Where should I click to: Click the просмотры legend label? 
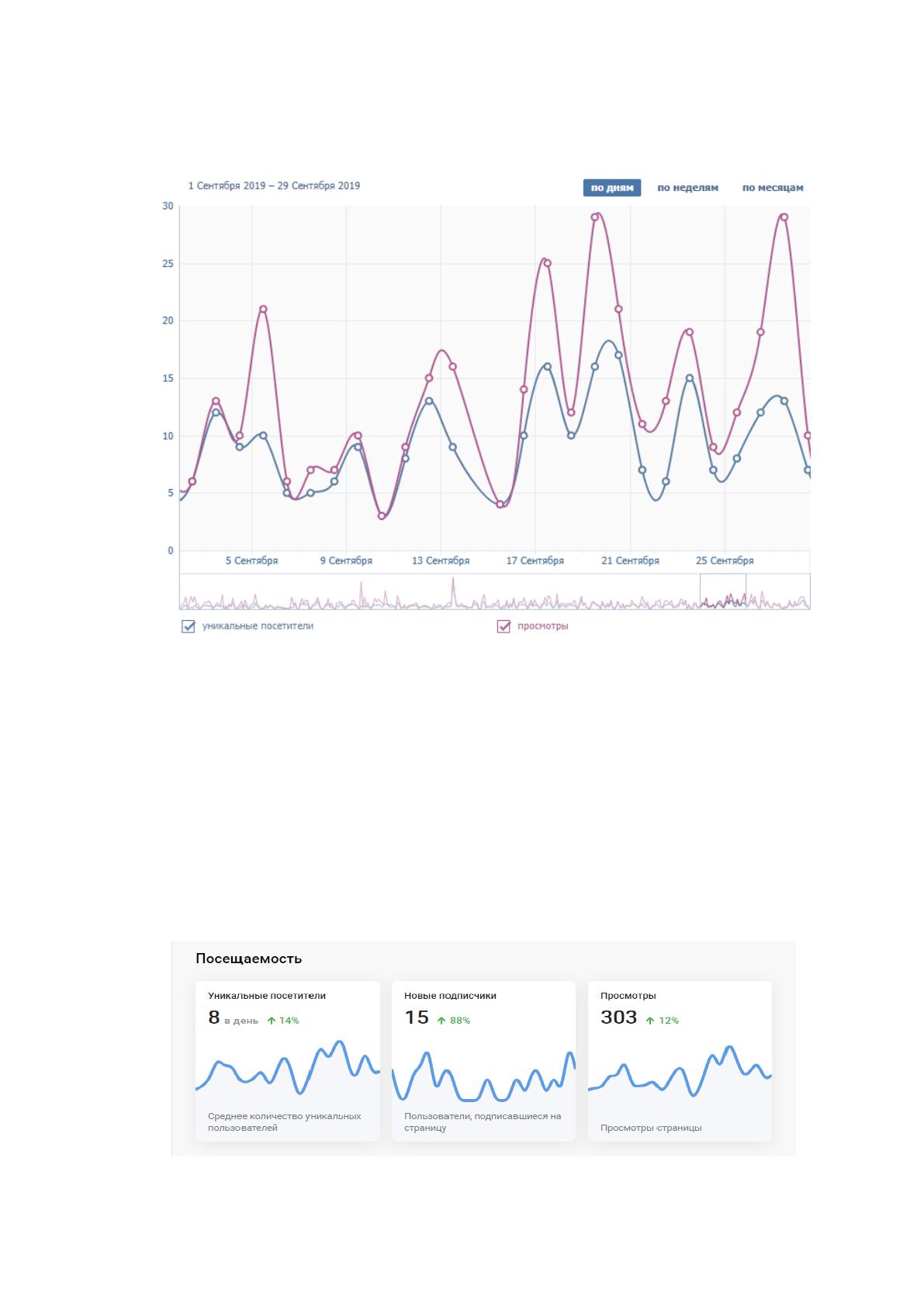click(x=542, y=626)
